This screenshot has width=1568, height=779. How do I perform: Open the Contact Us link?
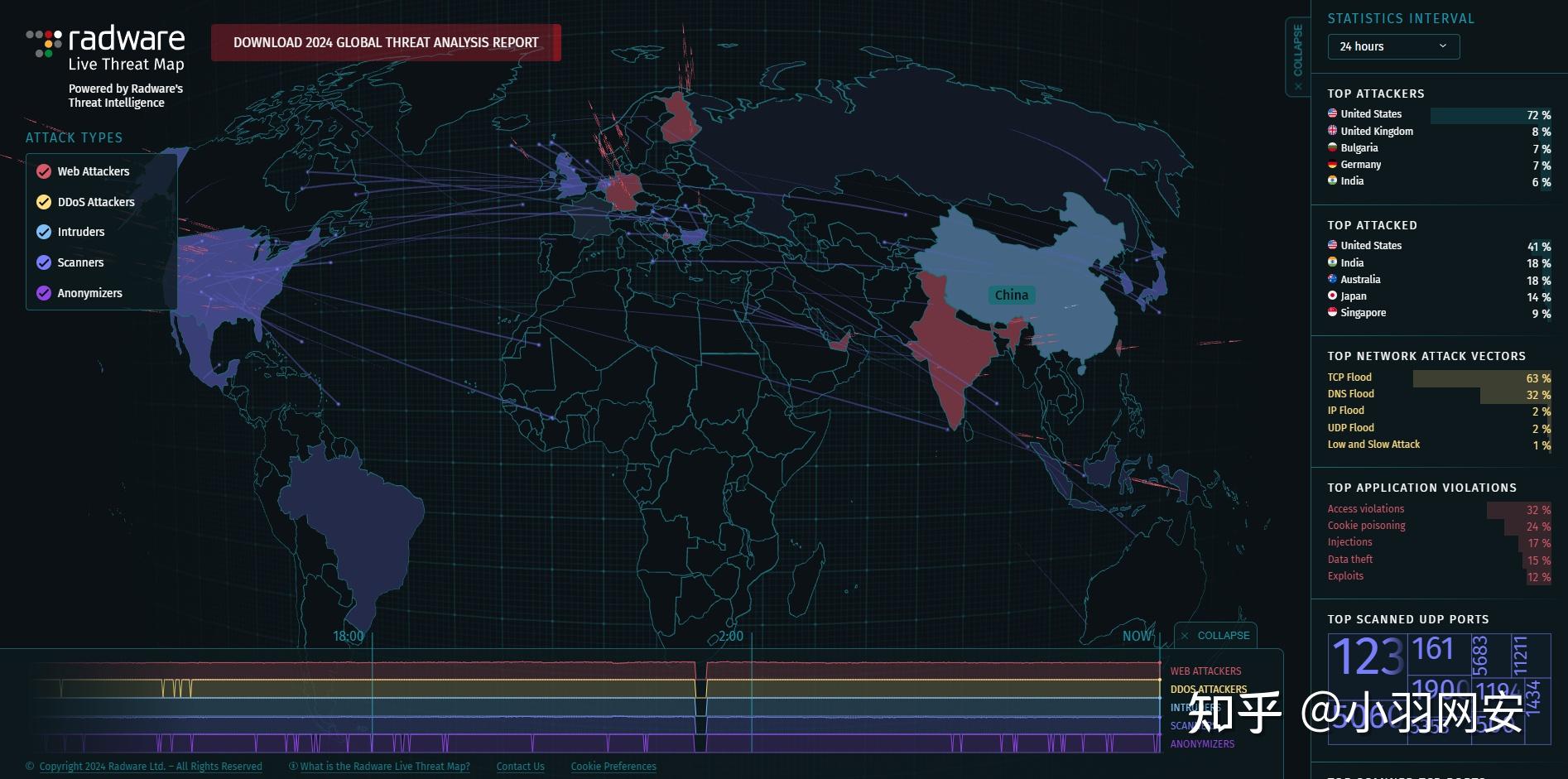(521, 767)
